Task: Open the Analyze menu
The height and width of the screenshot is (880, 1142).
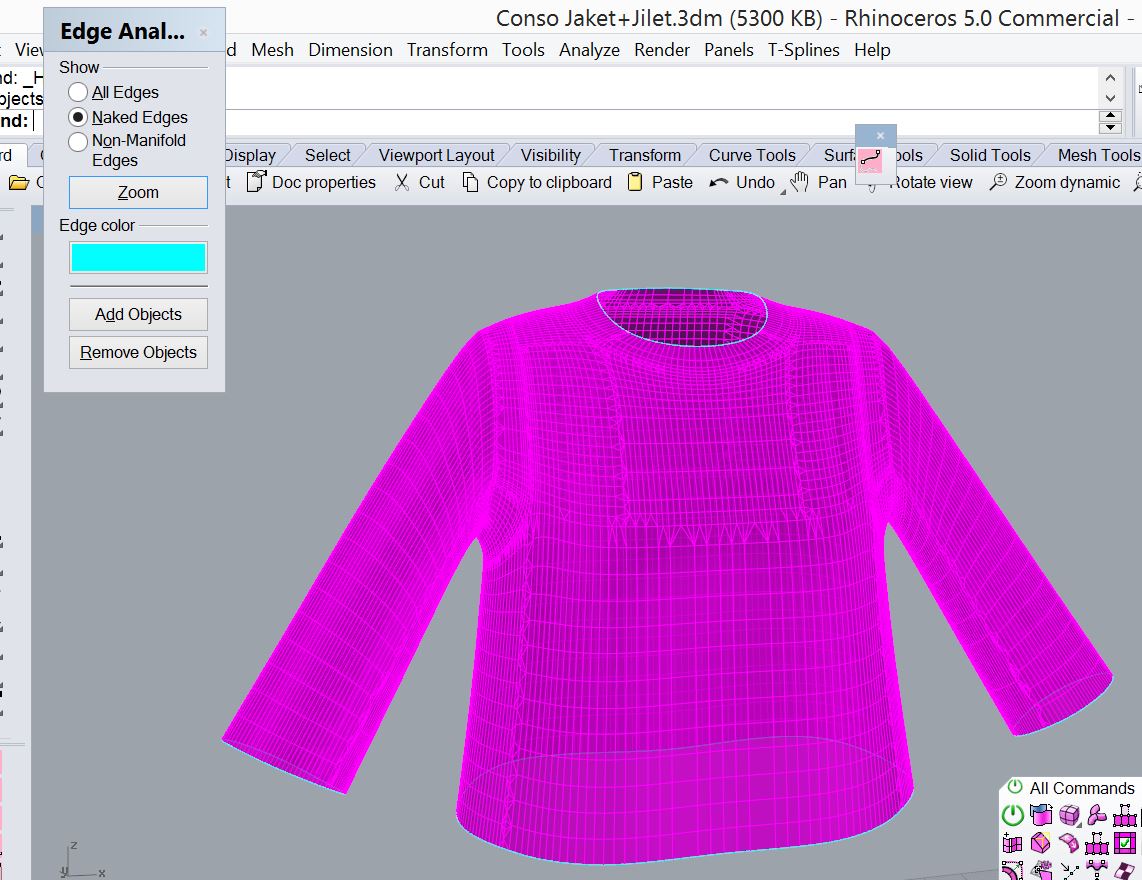Action: 589,50
